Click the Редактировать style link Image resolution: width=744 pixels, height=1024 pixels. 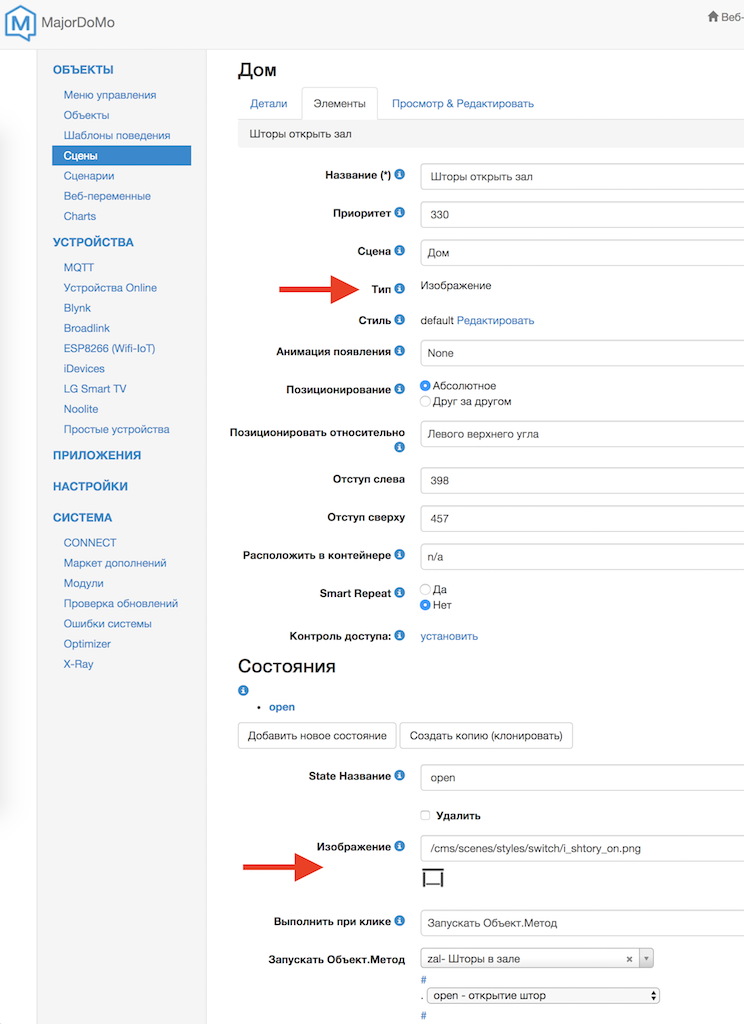[x=495, y=320]
